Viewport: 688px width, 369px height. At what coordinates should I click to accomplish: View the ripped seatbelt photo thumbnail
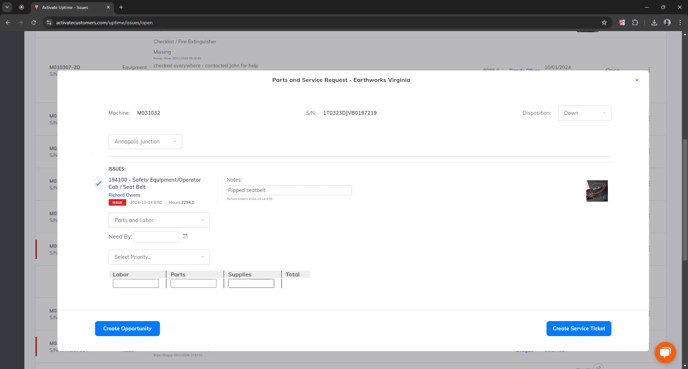pos(597,191)
